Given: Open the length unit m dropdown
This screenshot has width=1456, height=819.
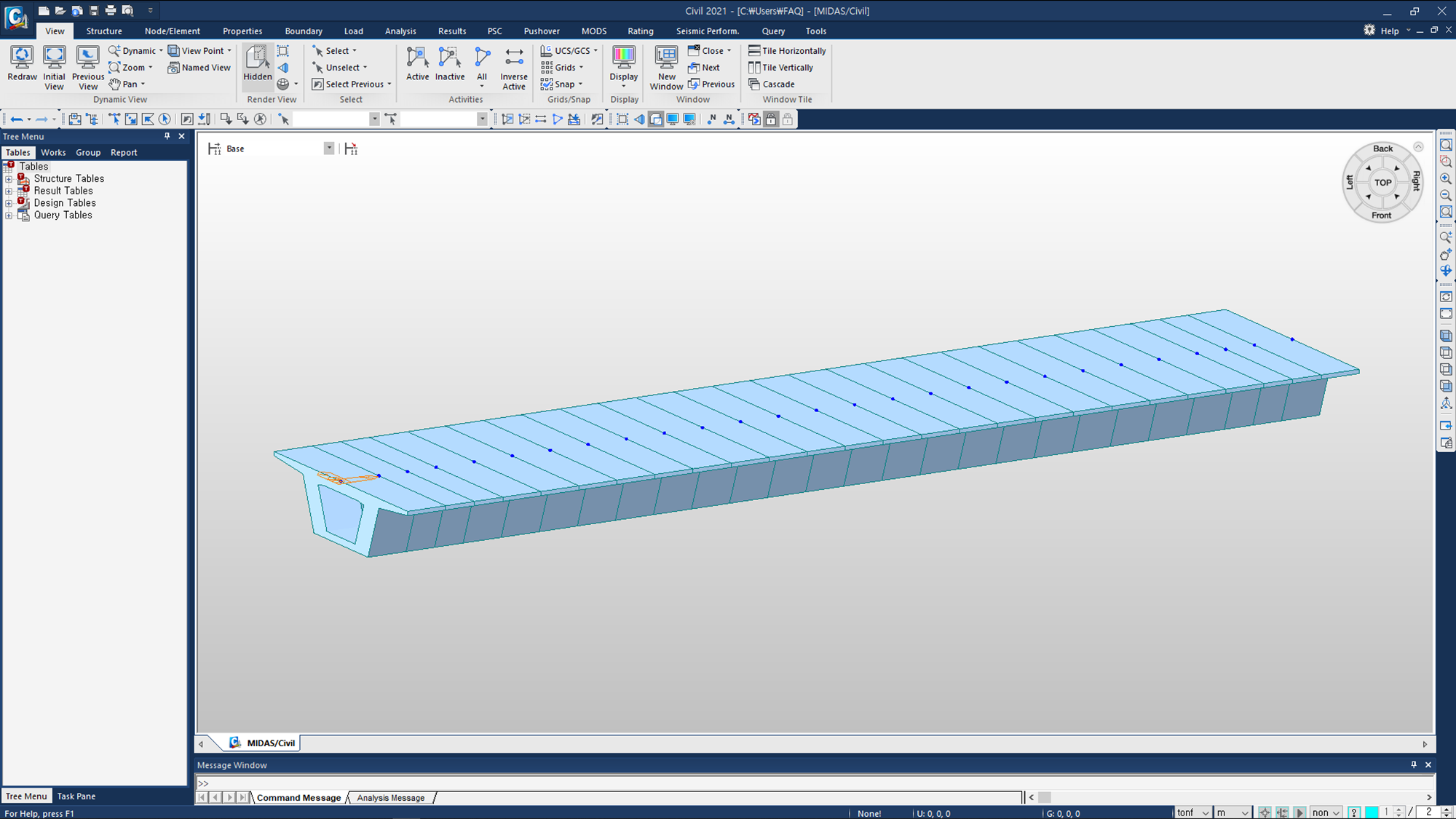Looking at the screenshot, I should click(1233, 812).
